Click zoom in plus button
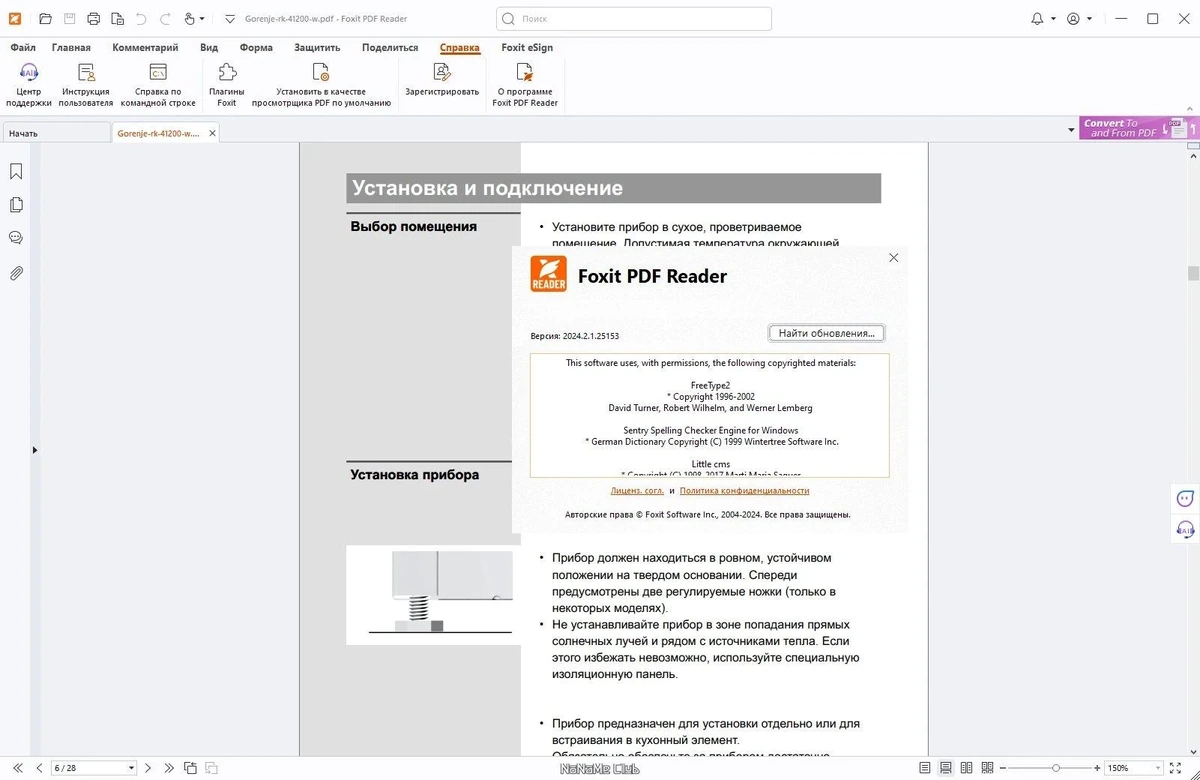 (x=1099, y=768)
